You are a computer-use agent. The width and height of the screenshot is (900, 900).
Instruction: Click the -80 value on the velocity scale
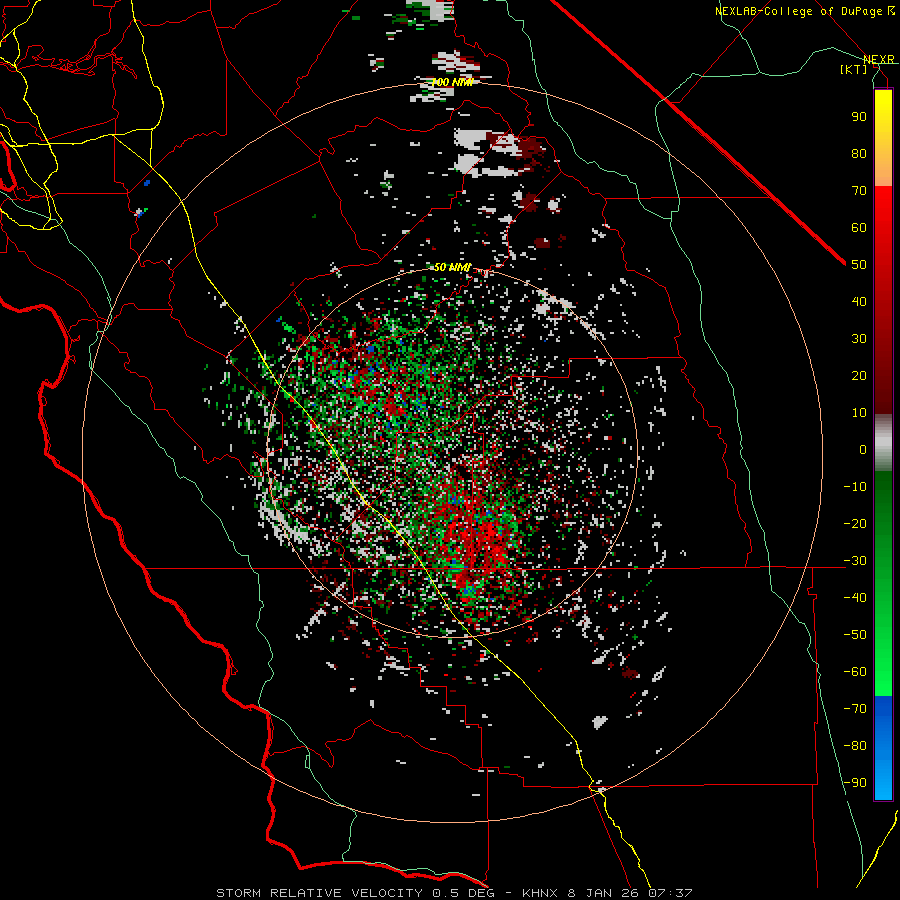coord(855,746)
